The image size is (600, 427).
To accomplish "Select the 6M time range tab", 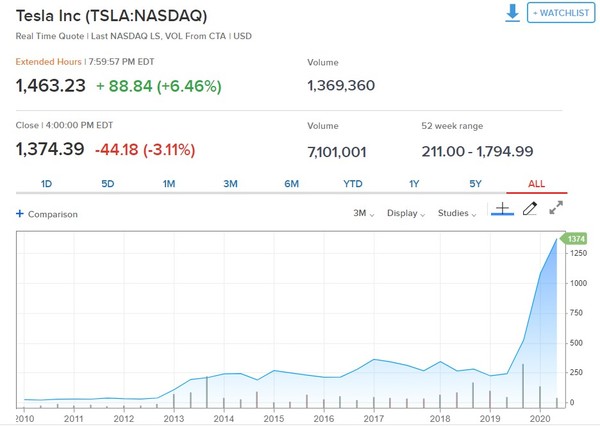I will coord(291,184).
